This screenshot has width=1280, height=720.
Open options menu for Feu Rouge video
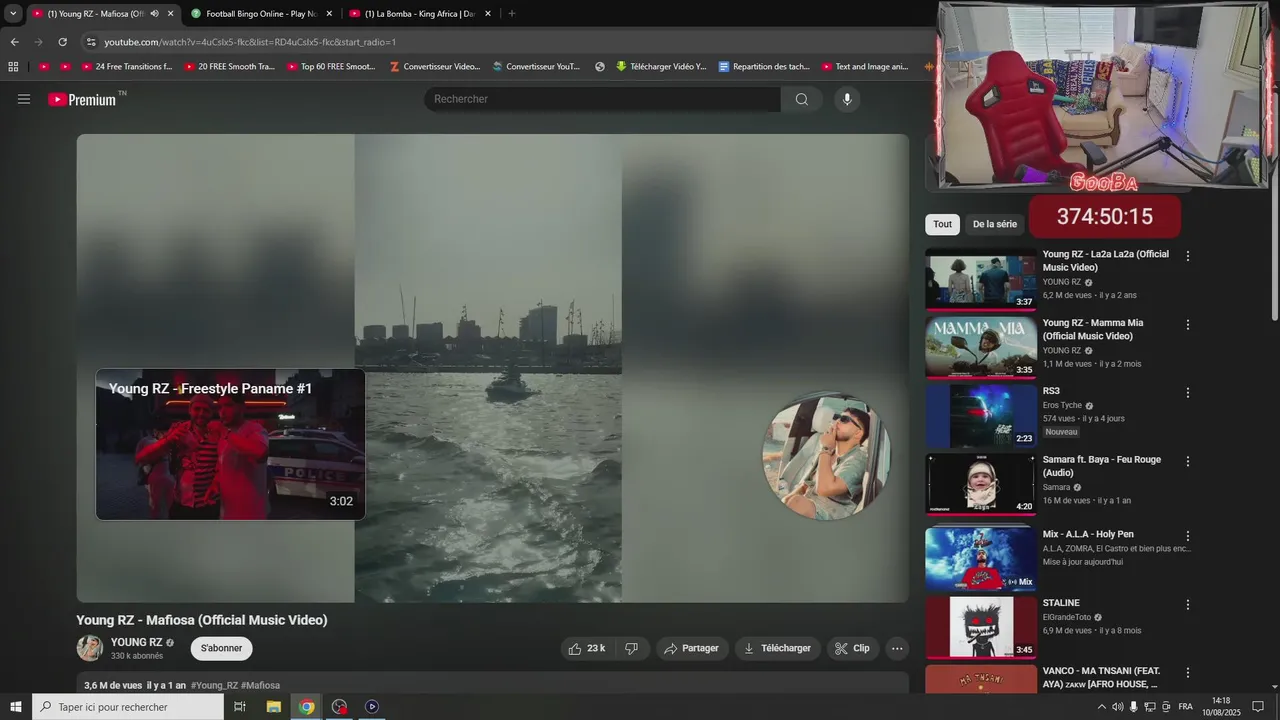(x=1188, y=462)
